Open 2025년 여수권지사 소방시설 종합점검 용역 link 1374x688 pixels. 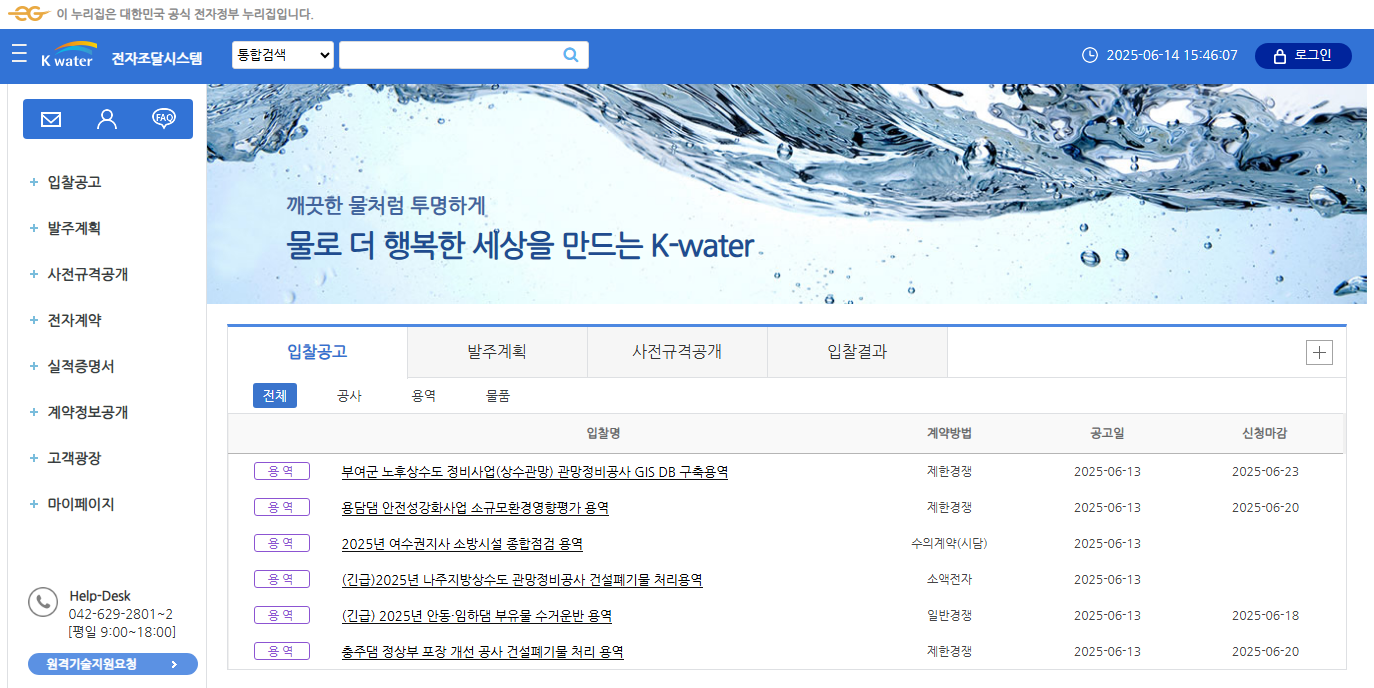click(462, 544)
